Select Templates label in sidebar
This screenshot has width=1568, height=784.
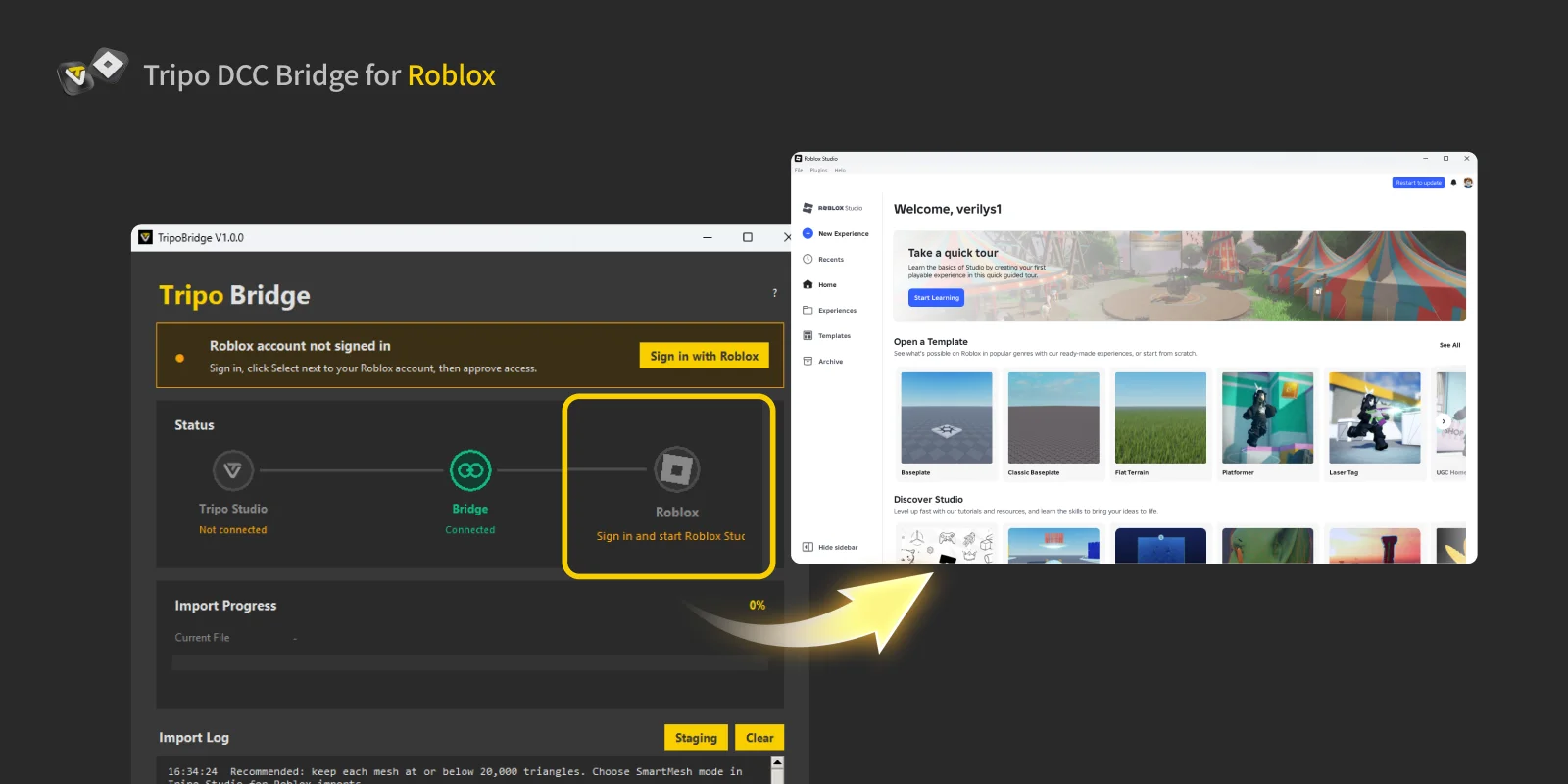click(834, 335)
